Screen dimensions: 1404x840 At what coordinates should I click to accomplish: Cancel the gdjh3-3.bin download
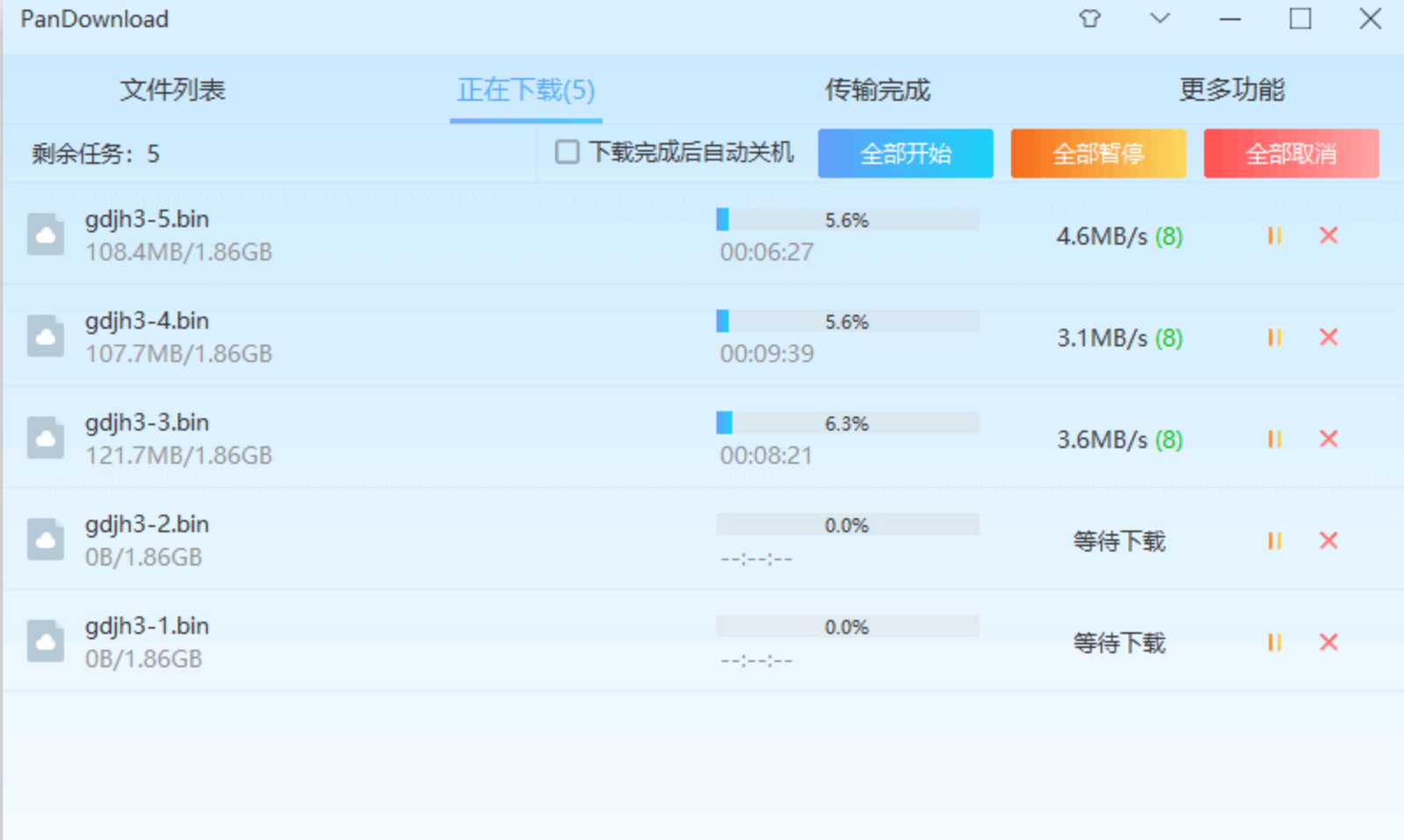point(1329,438)
